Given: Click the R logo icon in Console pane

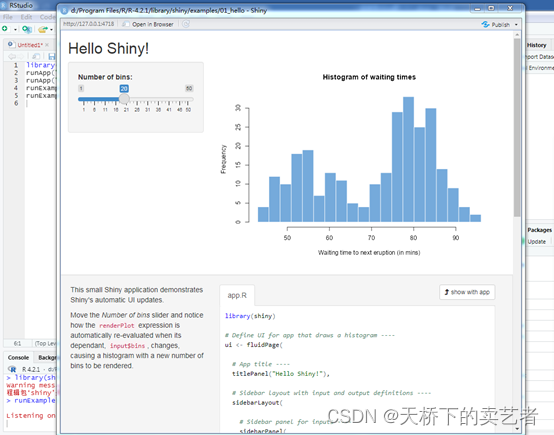Looking at the screenshot, I should point(12,369).
